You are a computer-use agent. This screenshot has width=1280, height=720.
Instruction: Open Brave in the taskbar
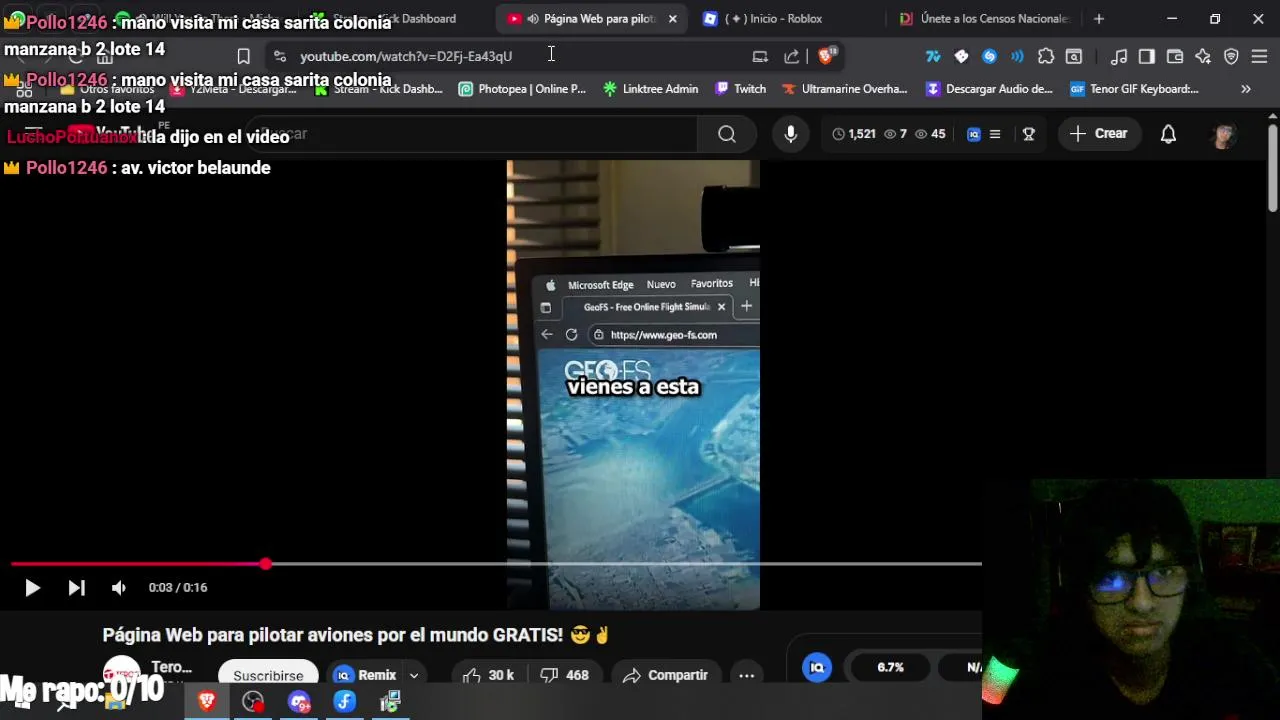(x=207, y=702)
